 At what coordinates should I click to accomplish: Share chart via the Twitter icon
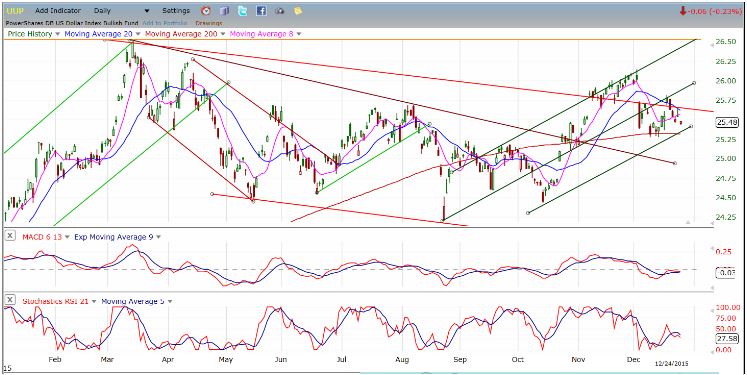tap(243, 10)
